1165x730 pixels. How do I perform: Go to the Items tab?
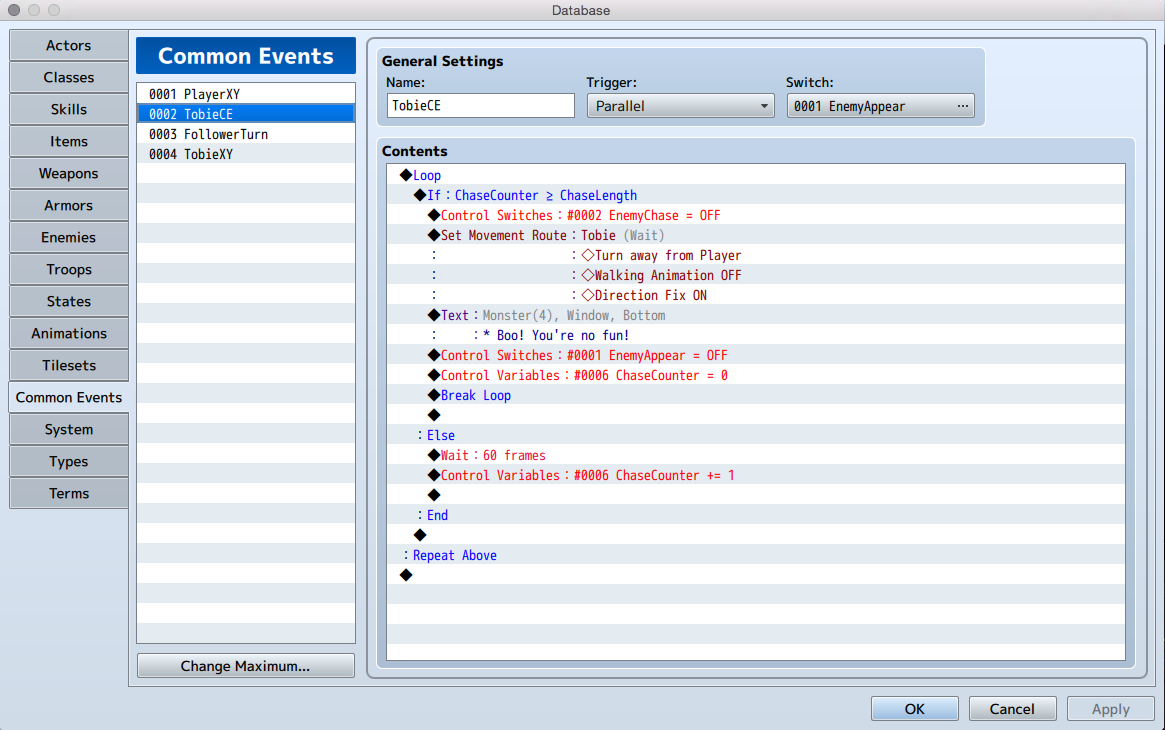tap(68, 141)
